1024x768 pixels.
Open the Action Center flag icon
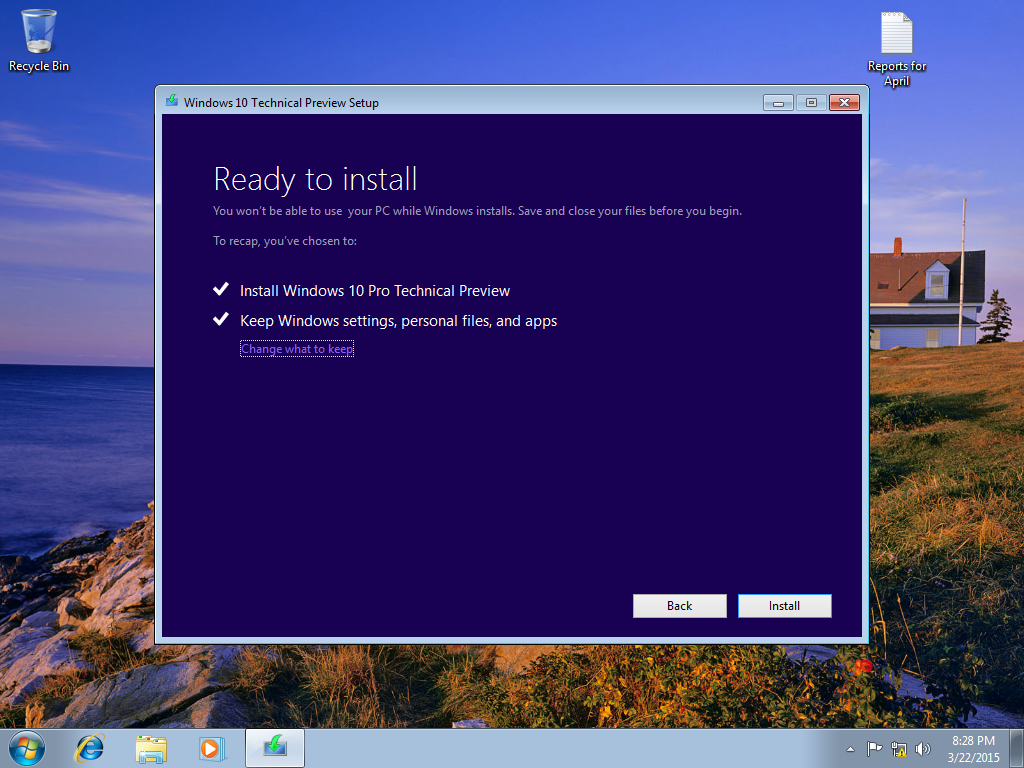(x=874, y=748)
